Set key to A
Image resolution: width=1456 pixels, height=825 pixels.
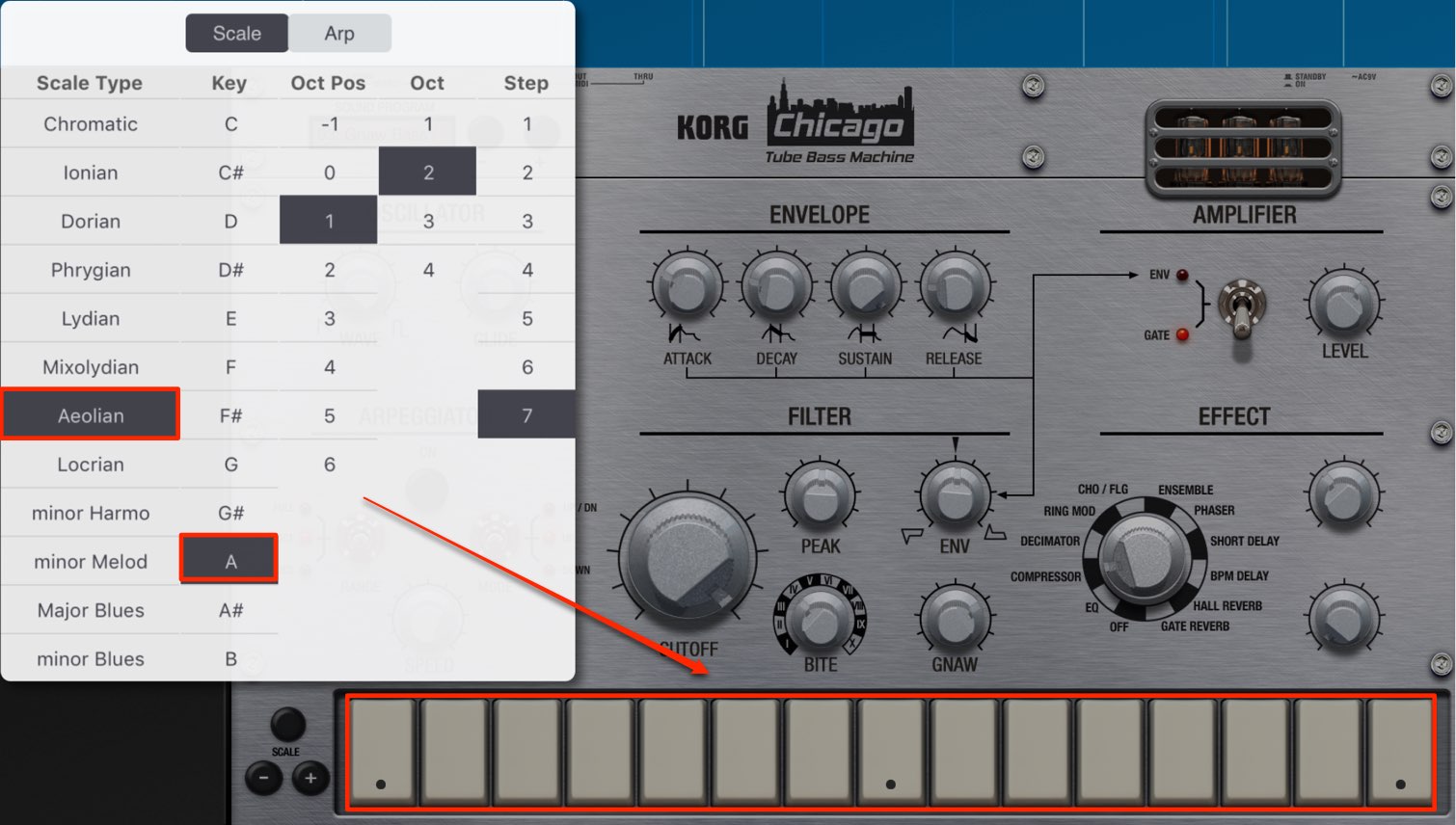(x=230, y=561)
